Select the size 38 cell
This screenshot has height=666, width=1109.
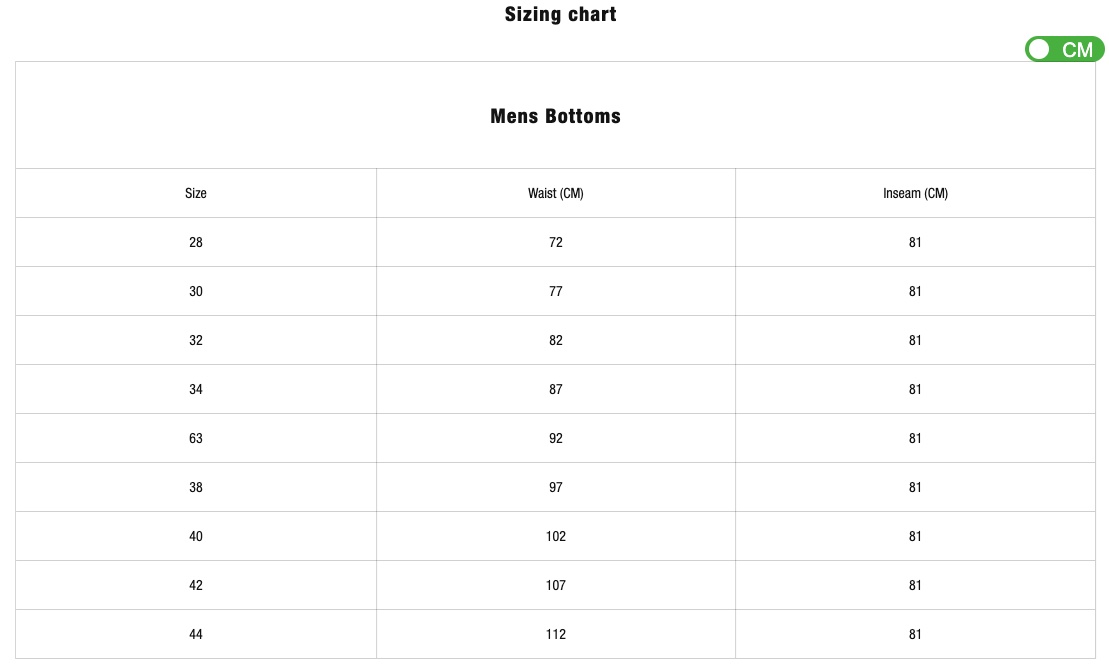pyautogui.click(x=196, y=487)
